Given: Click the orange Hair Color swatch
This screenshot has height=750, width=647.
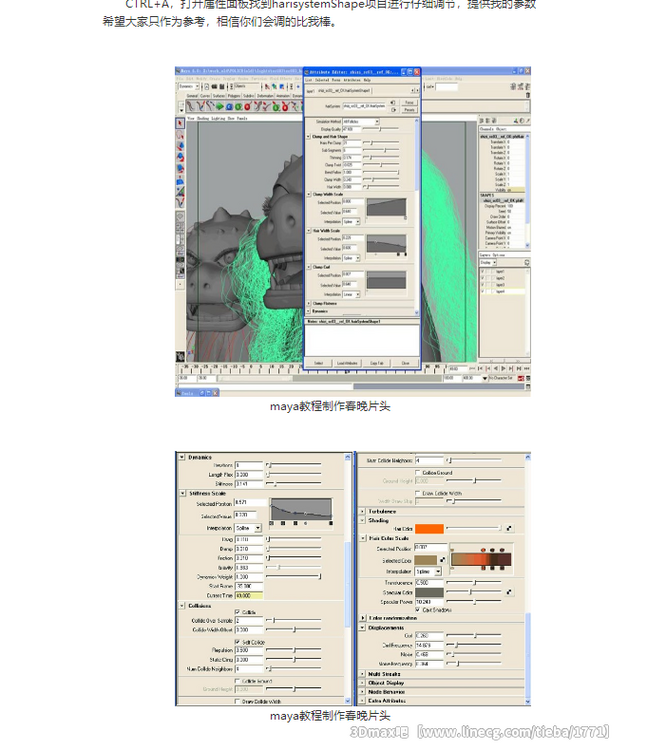Looking at the screenshot, I should click(429, 528).
